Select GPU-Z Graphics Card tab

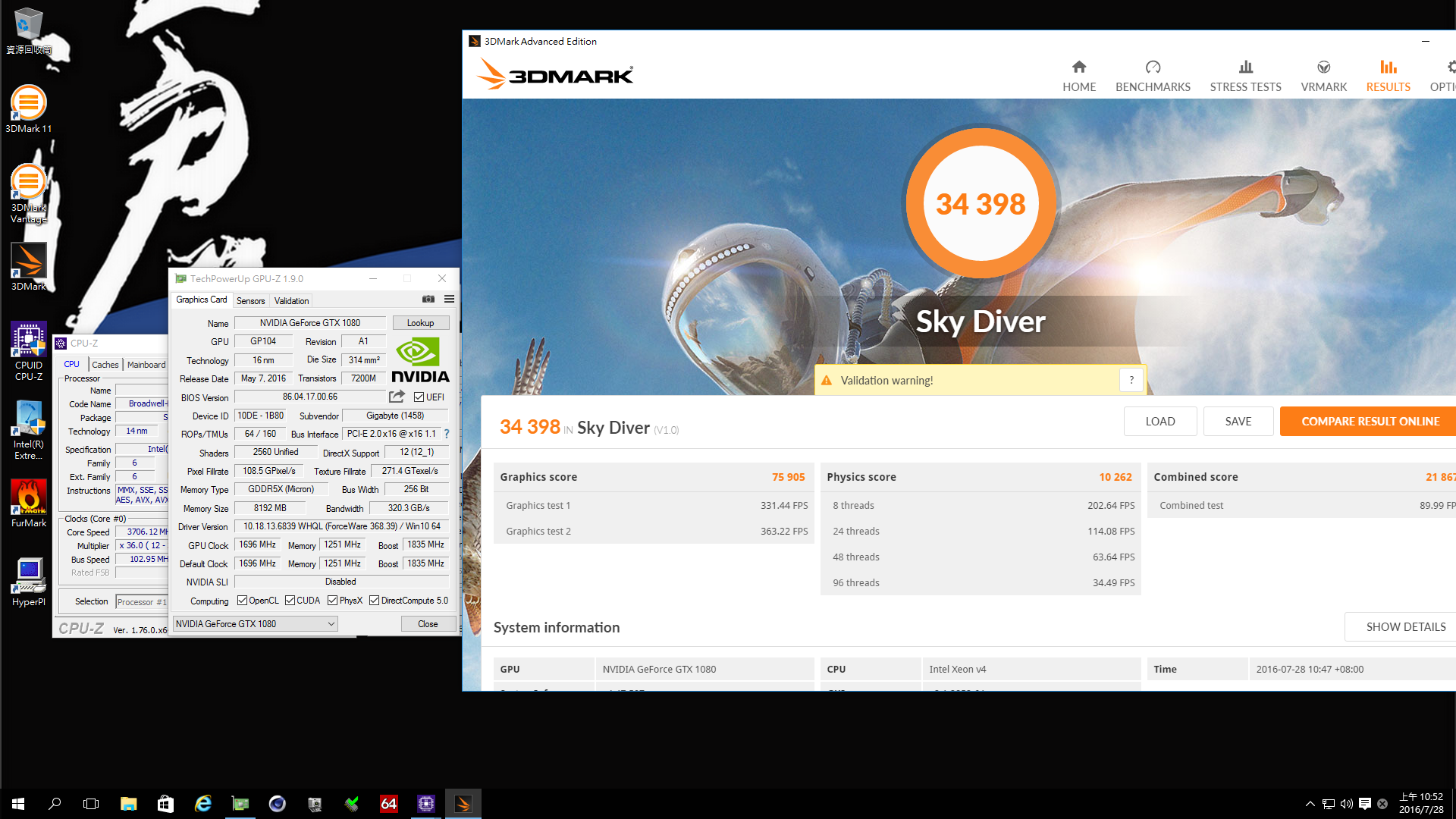[201, 300]
